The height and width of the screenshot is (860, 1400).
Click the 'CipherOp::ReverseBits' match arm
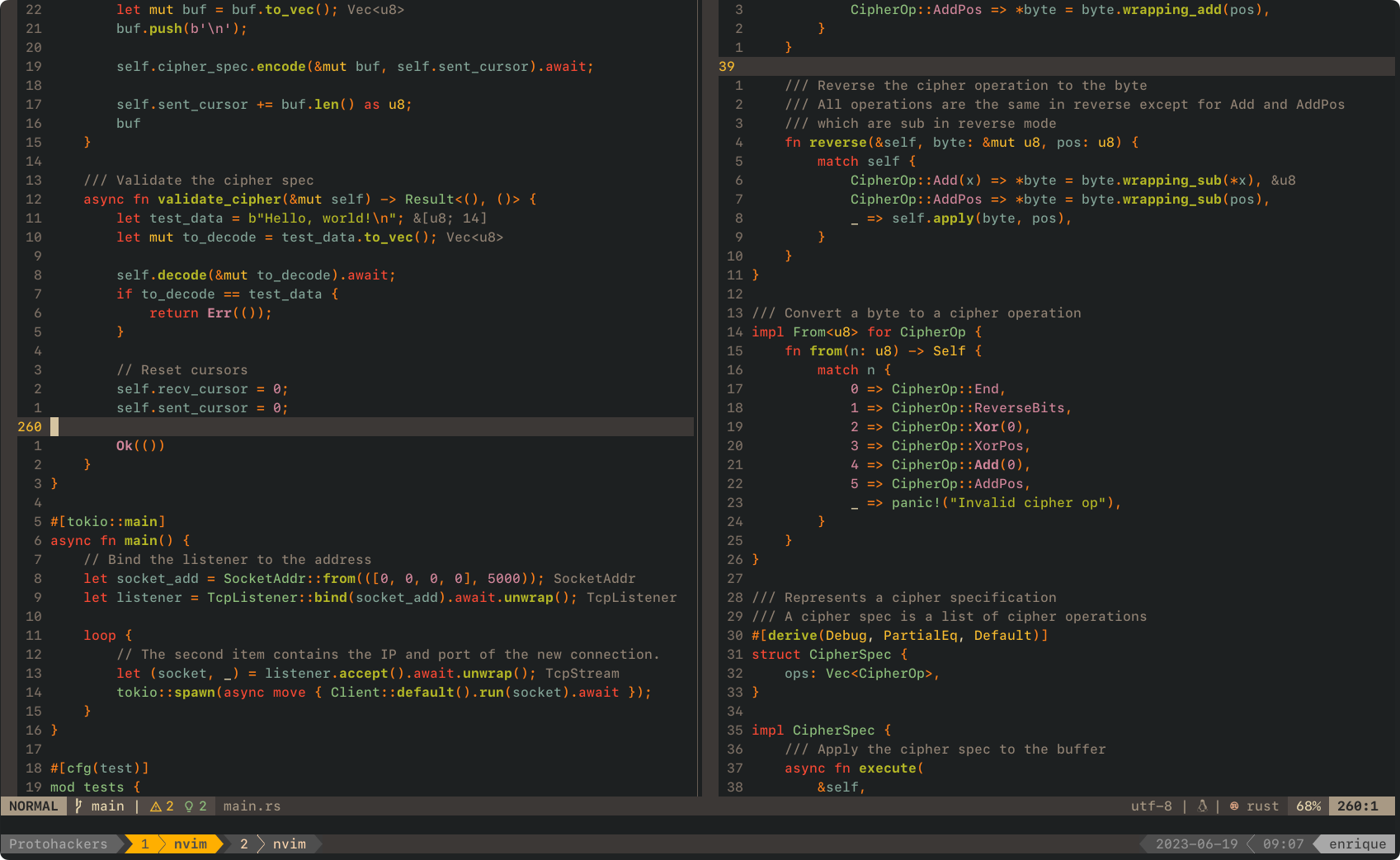click(x=962, y=408)
